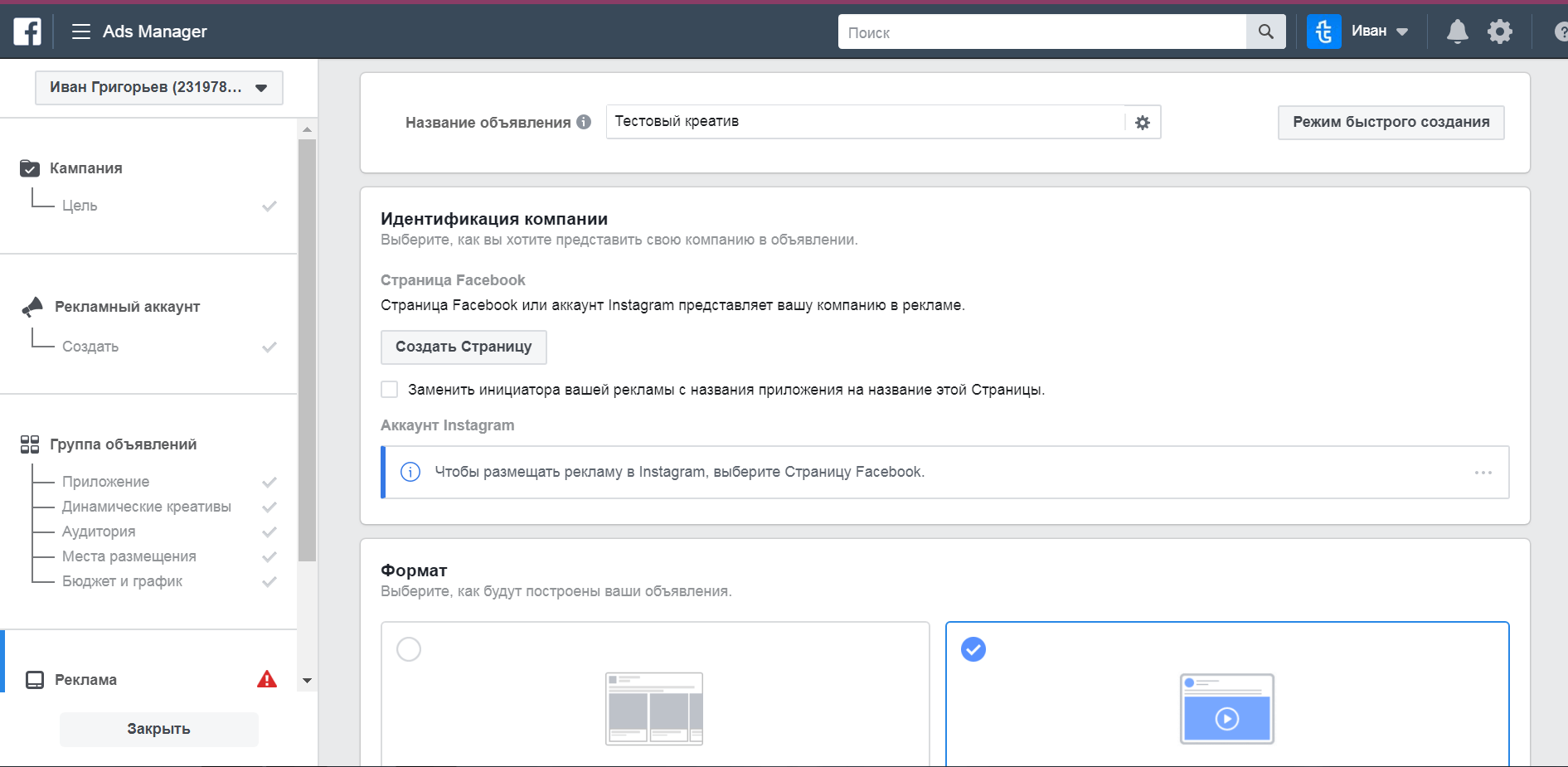This screenshot has width=1568, height=767.
Task: Open the hamburger menu next to Ads Manager
Action: click(80, 32)
